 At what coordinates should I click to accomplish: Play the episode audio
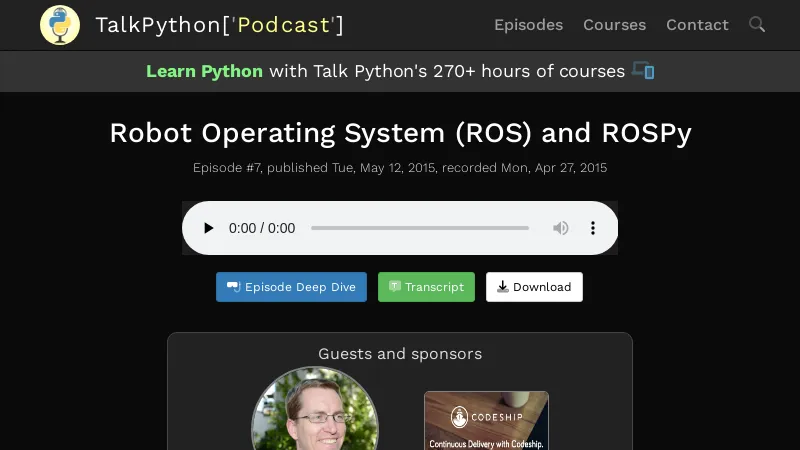[208, 228]
